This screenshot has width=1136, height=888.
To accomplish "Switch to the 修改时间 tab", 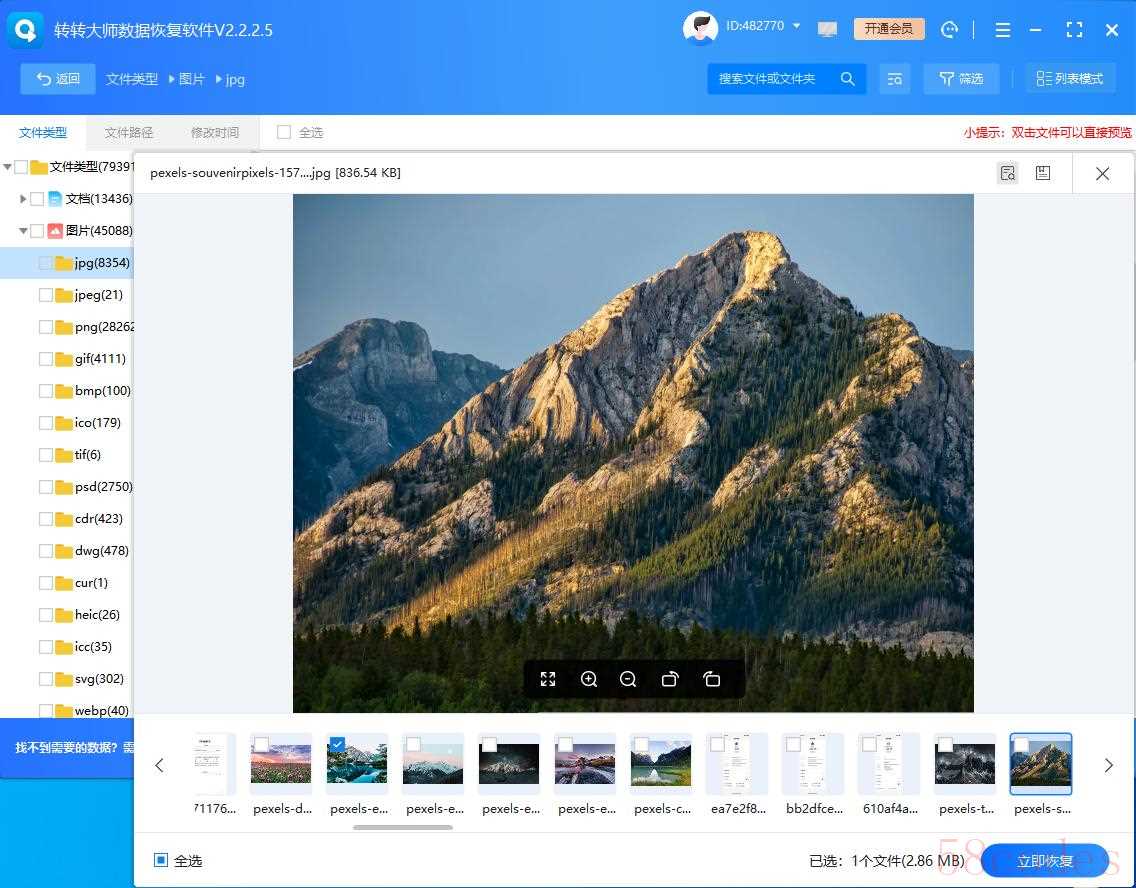I will tap(215, 133).
